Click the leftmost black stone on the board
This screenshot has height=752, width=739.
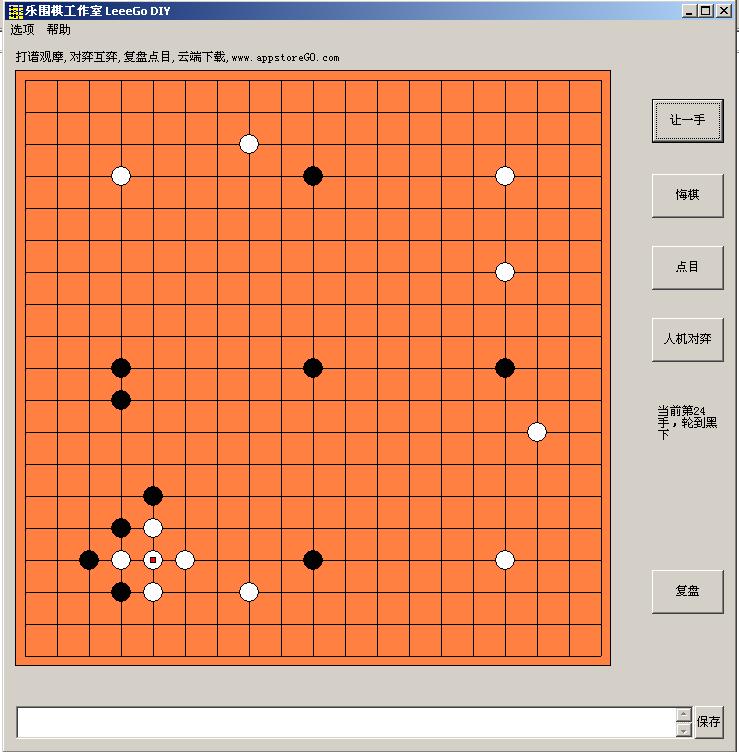pyautogui.click(x=89, y=560)
